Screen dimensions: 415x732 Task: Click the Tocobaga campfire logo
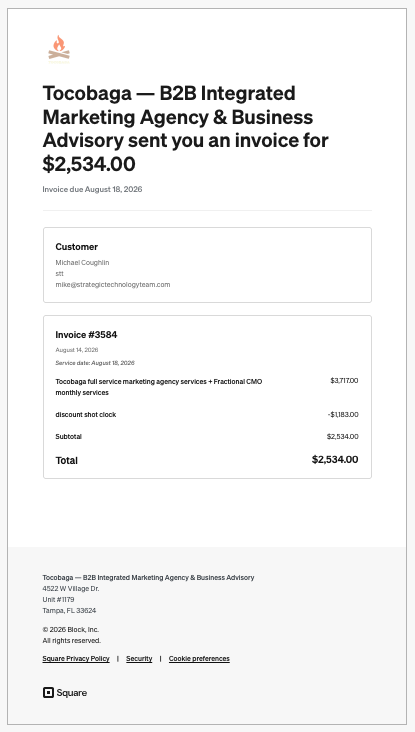click(59, 49)
